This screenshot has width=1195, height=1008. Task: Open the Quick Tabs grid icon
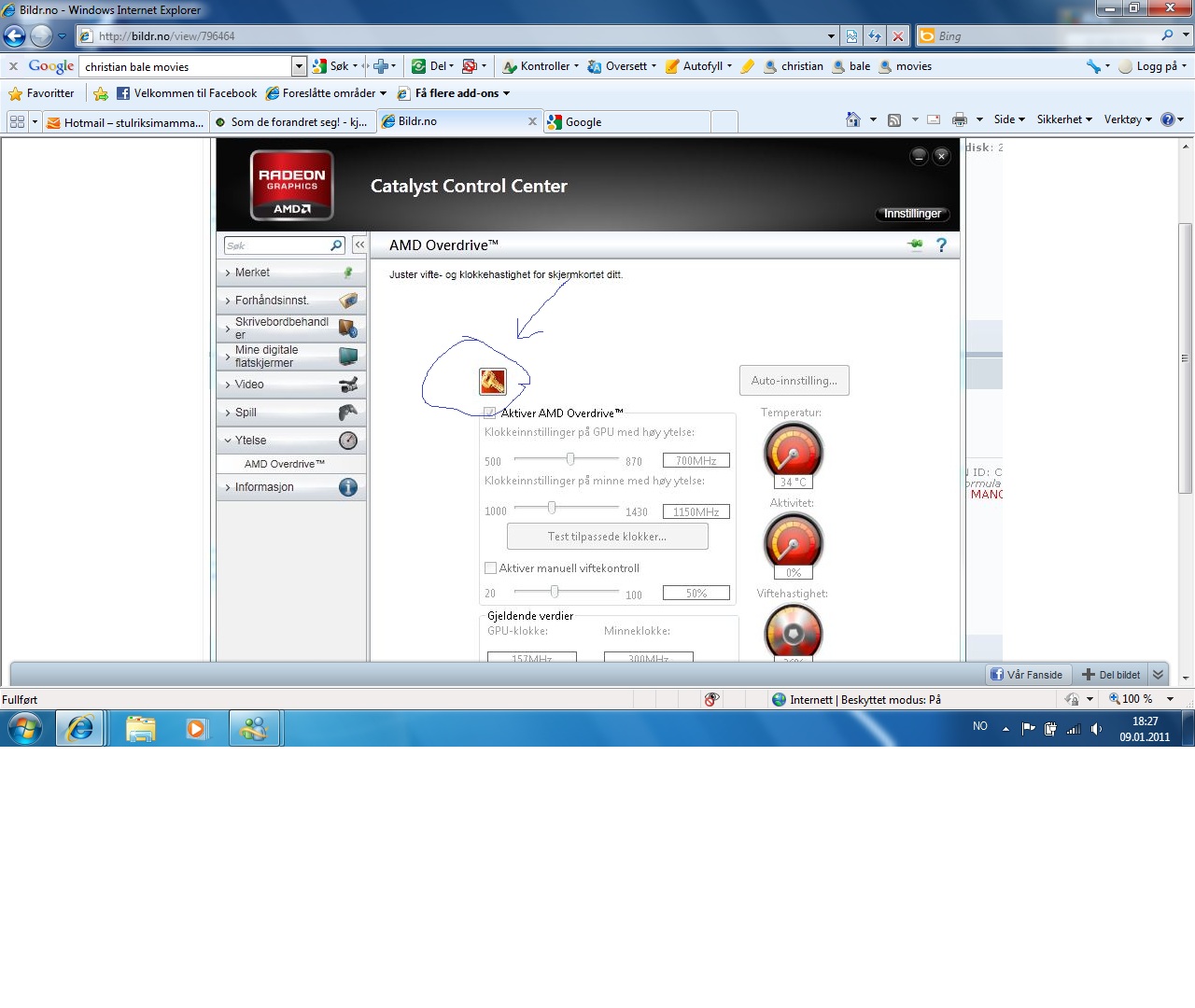tap(17, 121)
